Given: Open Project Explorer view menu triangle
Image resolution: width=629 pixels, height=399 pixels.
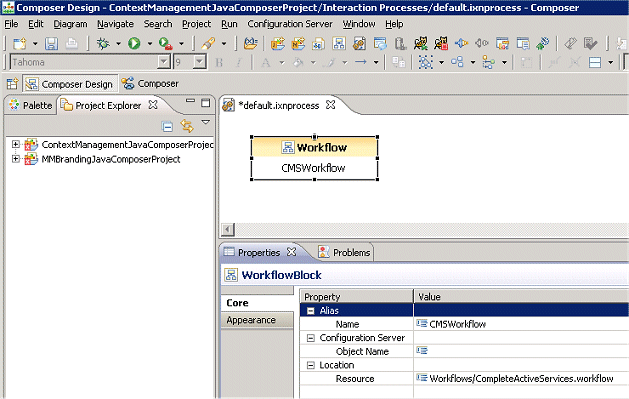Looking at the screenshot, I should point(205,122).
